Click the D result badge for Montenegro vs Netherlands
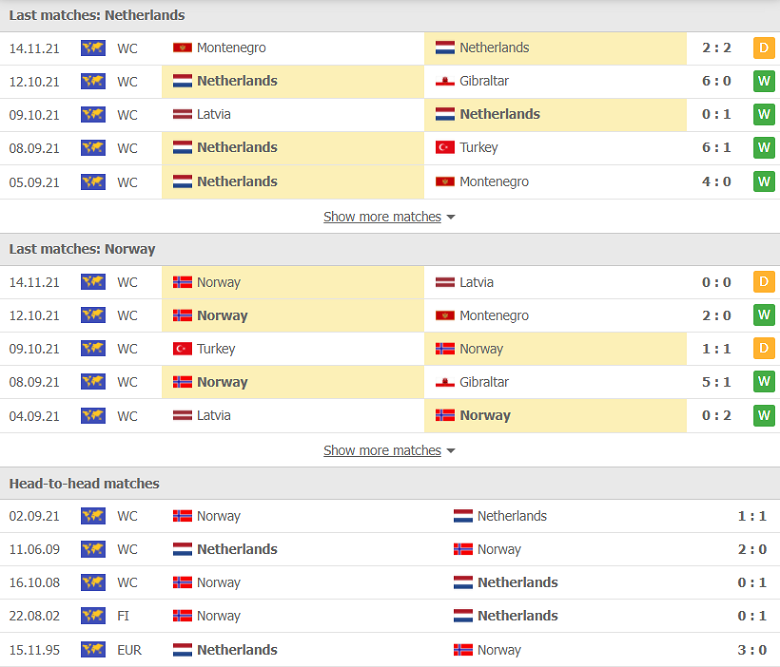 (764, 48)
